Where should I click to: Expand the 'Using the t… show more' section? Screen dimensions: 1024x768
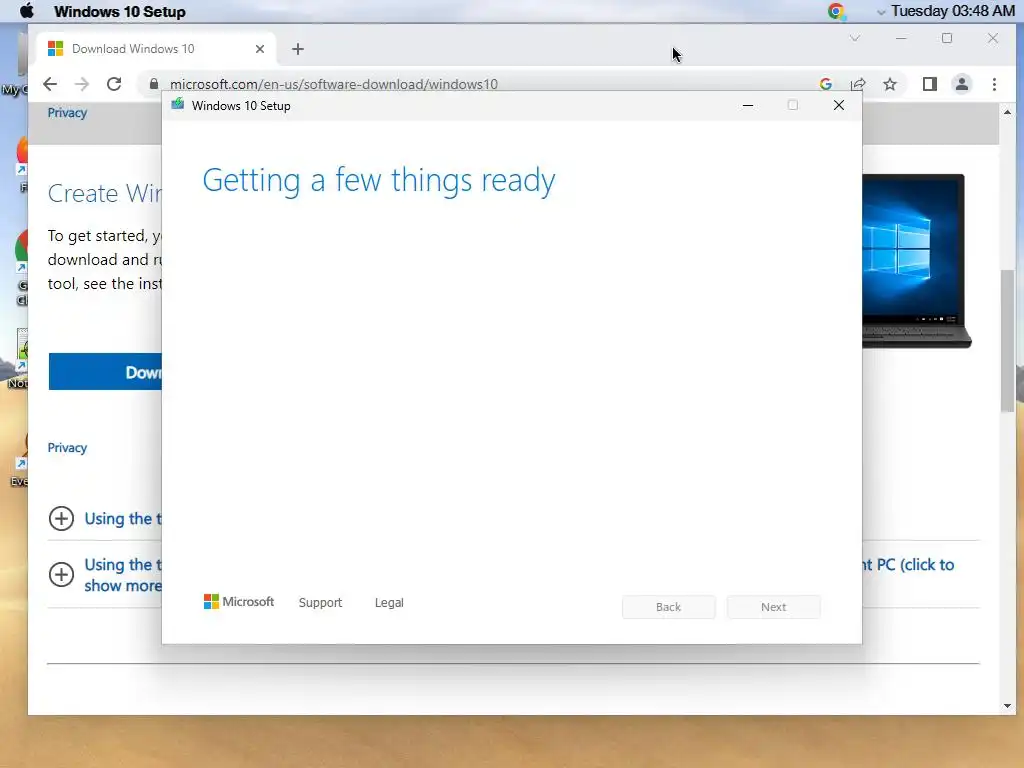[61, 575]
